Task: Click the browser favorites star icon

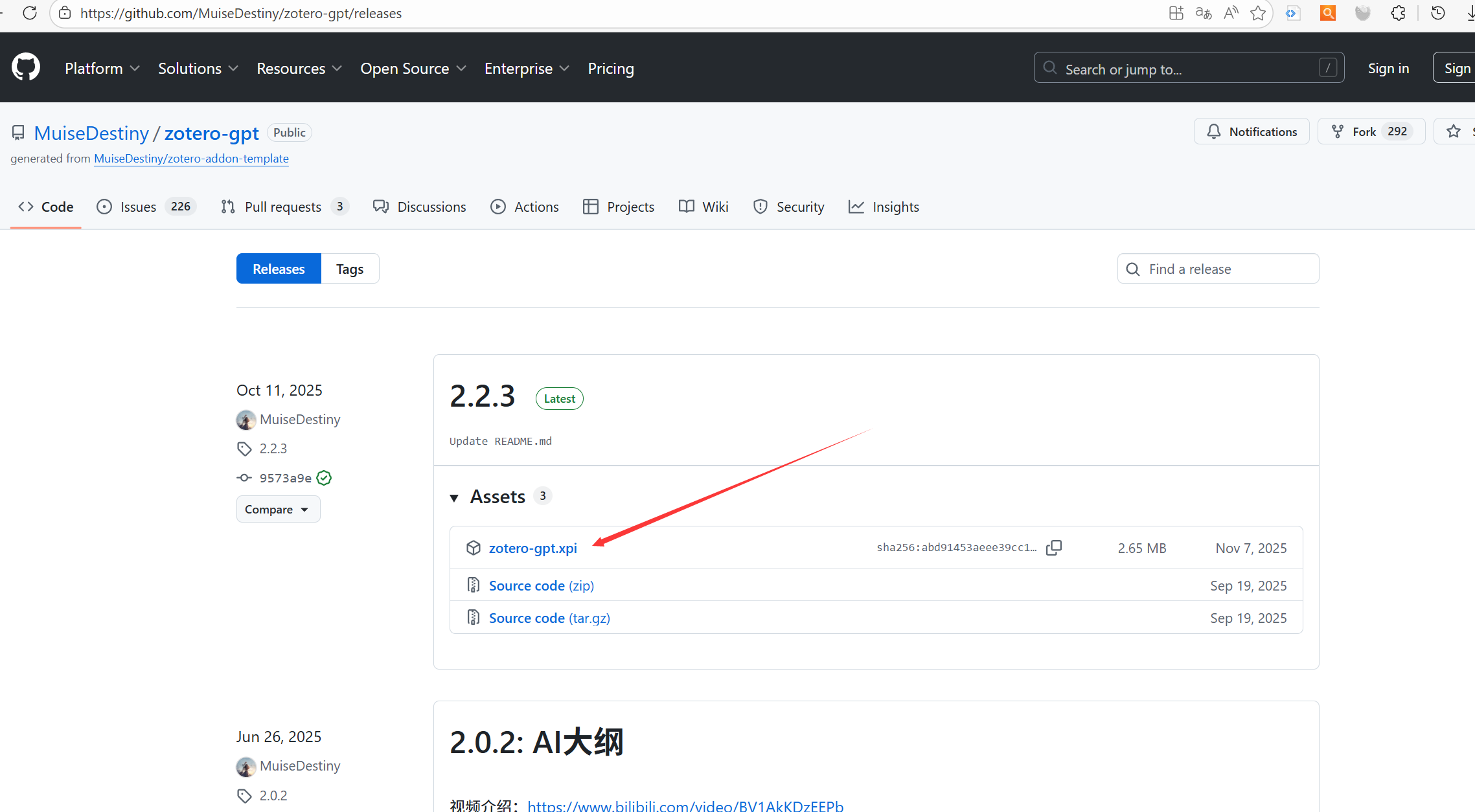Action: pyautogui.click(x=1258, y=13)
